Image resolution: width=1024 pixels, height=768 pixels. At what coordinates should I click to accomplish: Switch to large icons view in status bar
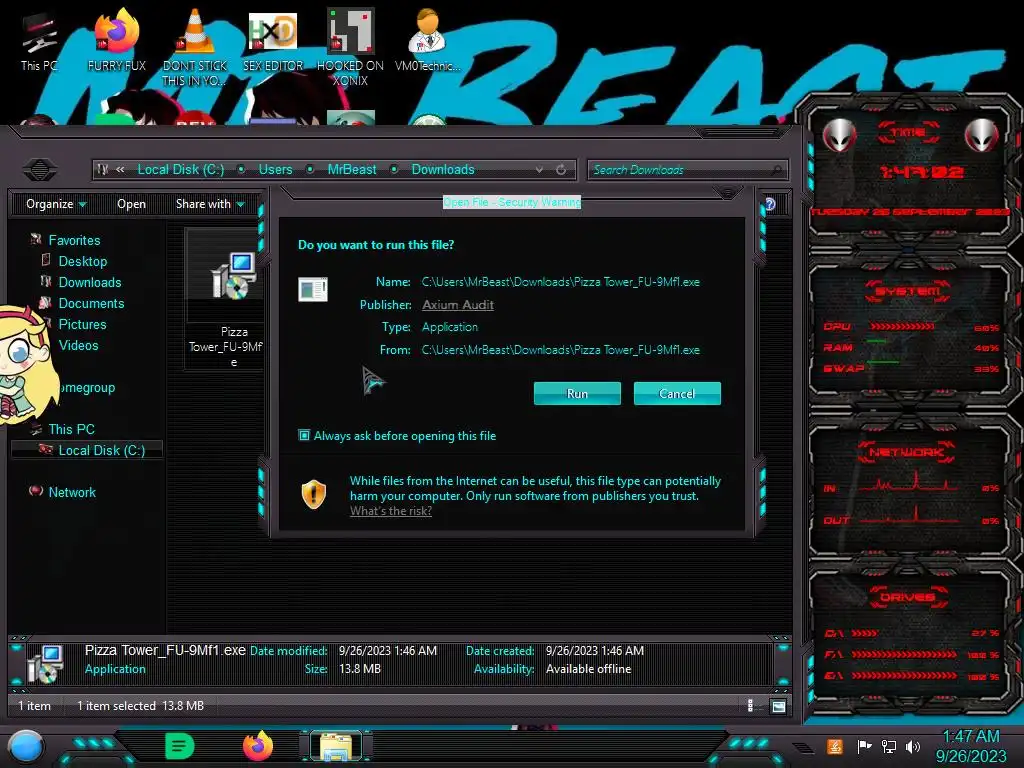point(778,706)
